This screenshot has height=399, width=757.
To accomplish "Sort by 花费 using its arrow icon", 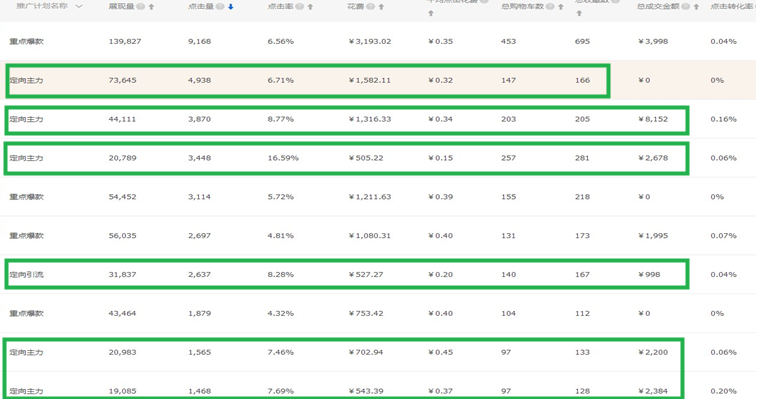I will tap(381, 7).
